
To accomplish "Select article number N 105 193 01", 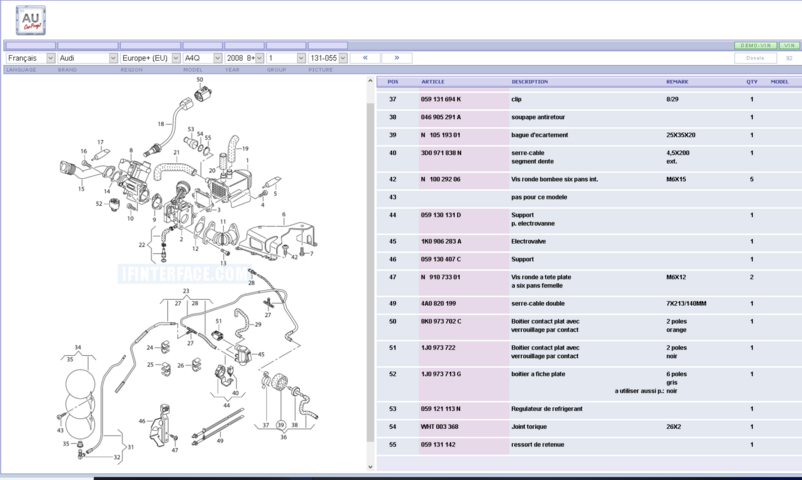I will [440, 135].
